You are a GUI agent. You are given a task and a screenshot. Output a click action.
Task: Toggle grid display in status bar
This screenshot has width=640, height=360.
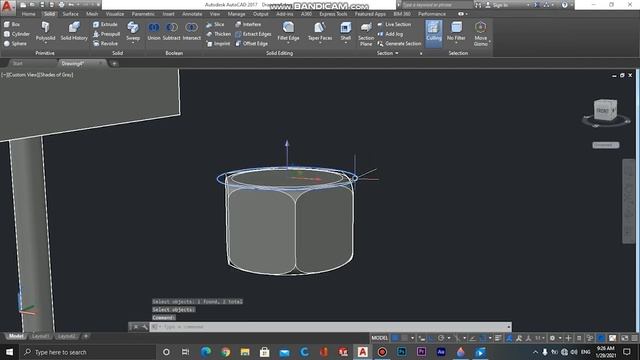pyautogui.click(x=395, y=338)
